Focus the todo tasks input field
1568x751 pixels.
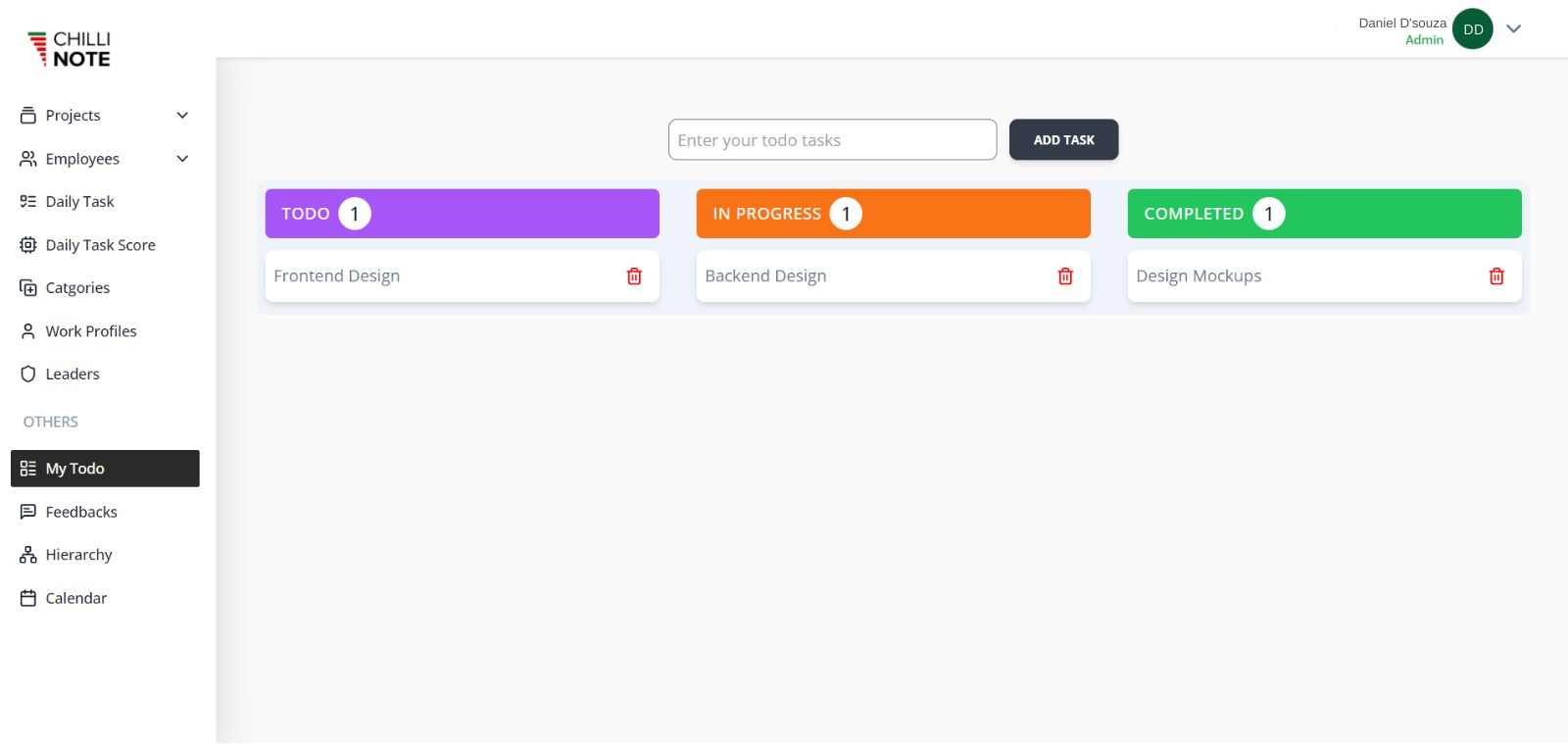832,140
